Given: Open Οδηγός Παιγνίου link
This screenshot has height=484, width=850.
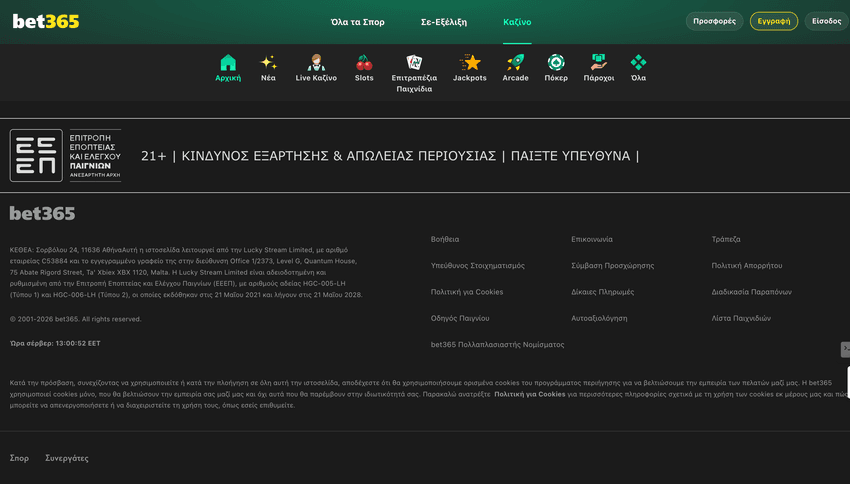Looking at the screenshot, I should click(x=460, y=318).
